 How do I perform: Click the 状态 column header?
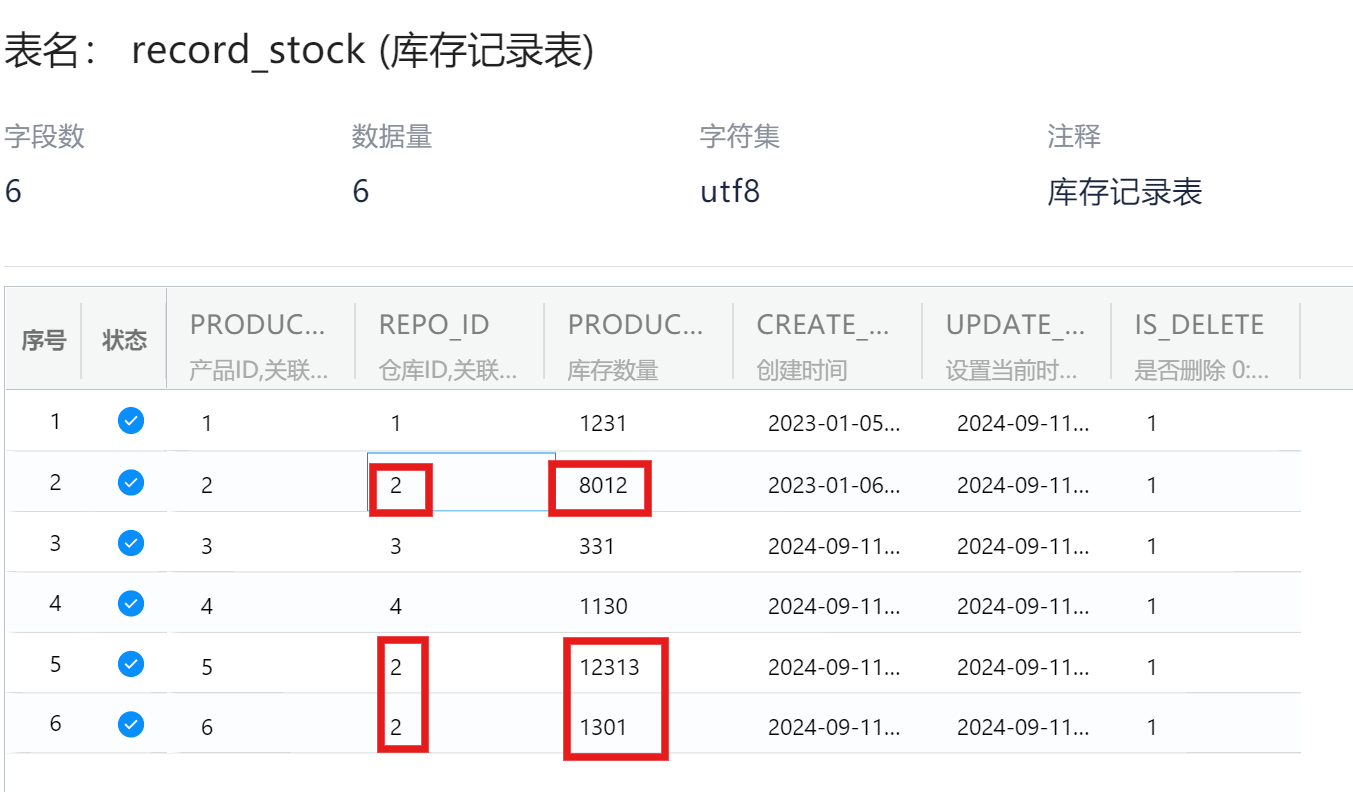[124, 341]
